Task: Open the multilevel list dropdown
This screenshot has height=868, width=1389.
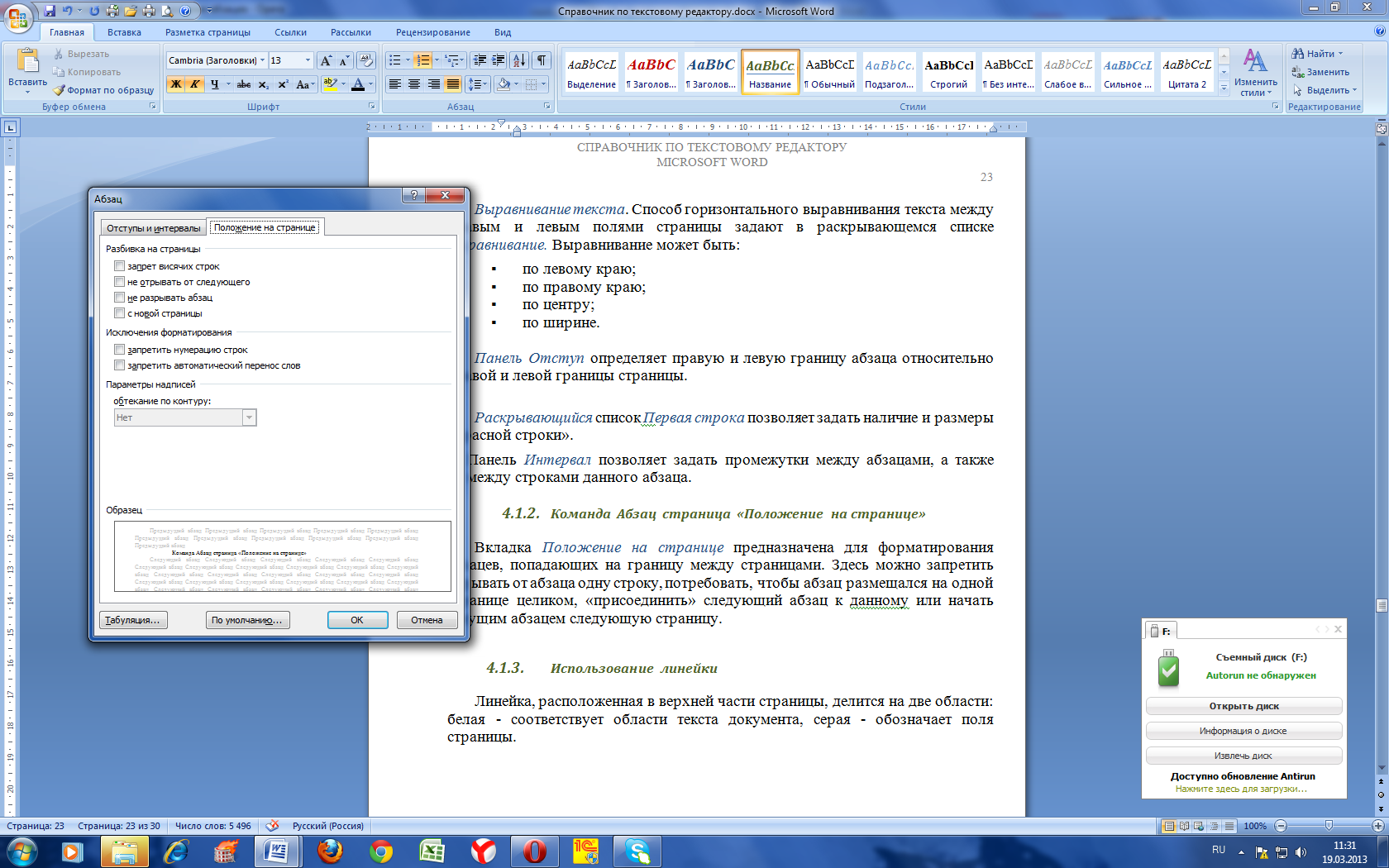Action: (454, 60)
